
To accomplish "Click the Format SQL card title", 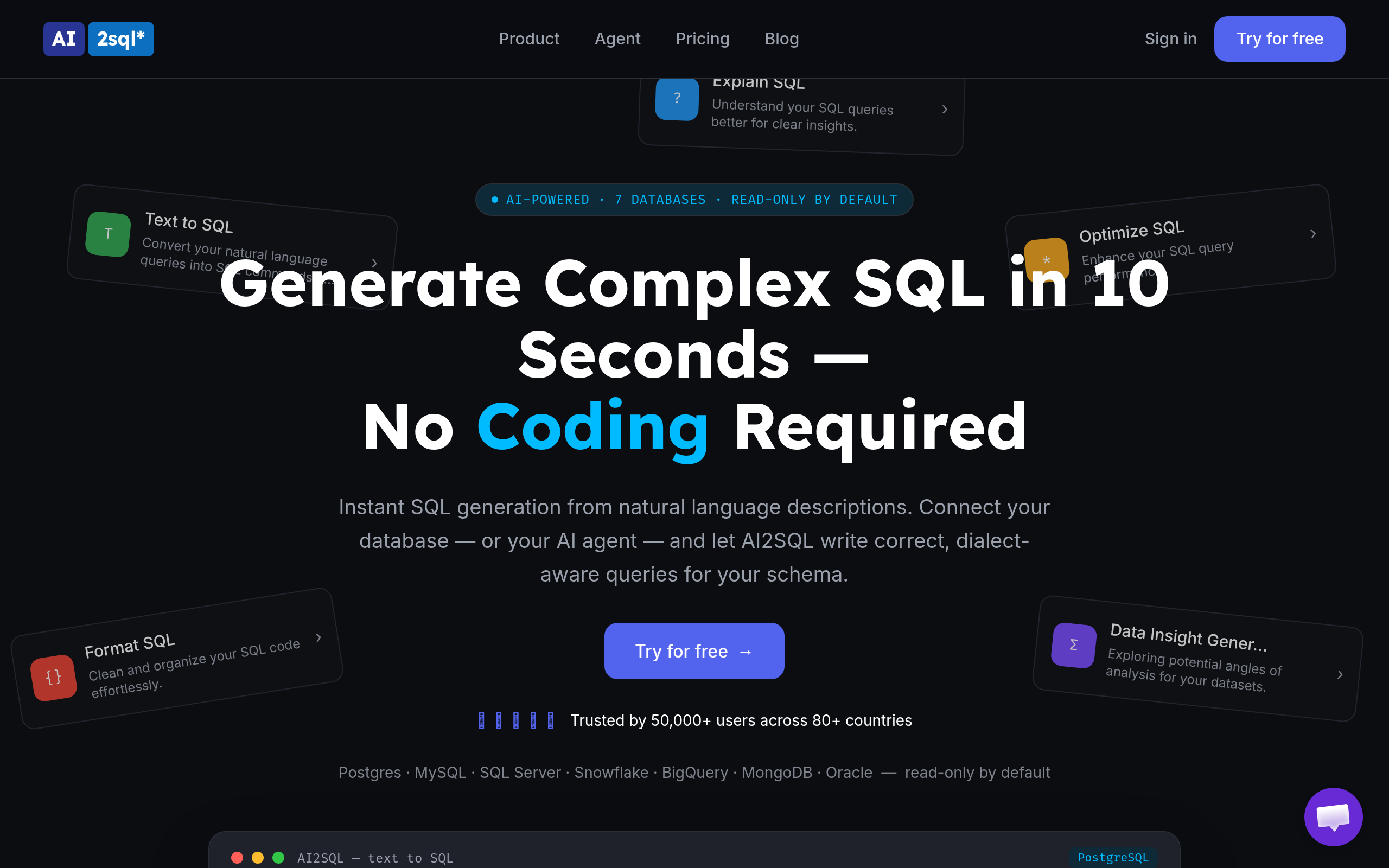I will pos(130,646).
